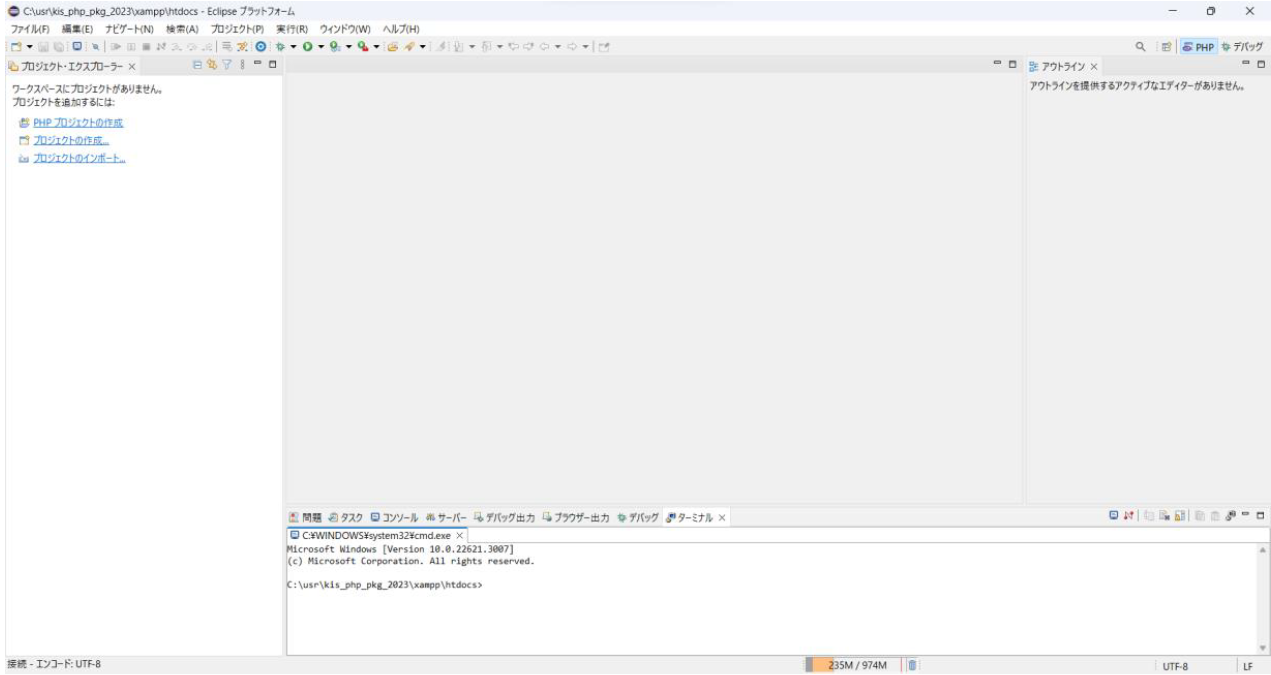Run garbage collector via trash icon
This screenshot has height=675, width=1271.
tap(912, 665)
